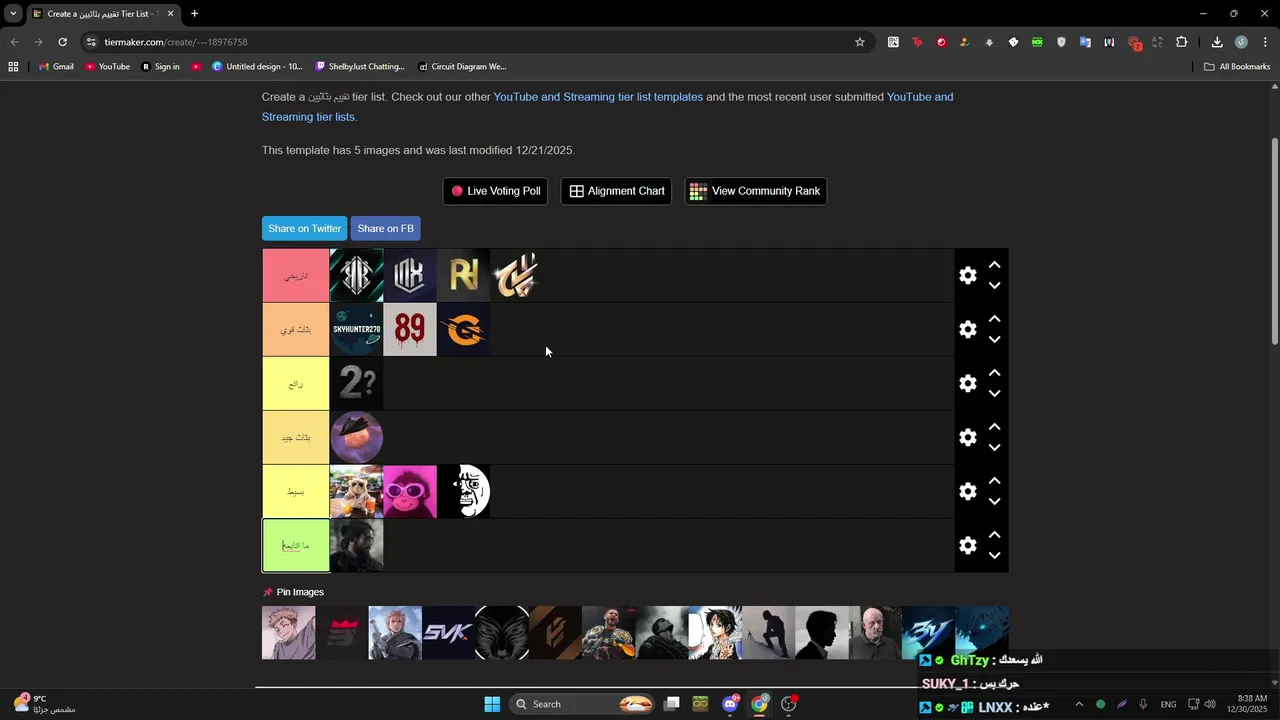Image resolution: width=1280 pixels, height=720 pixels.
Task: Open the Chrome Extensions puzzle icon
Action: 1181,42
